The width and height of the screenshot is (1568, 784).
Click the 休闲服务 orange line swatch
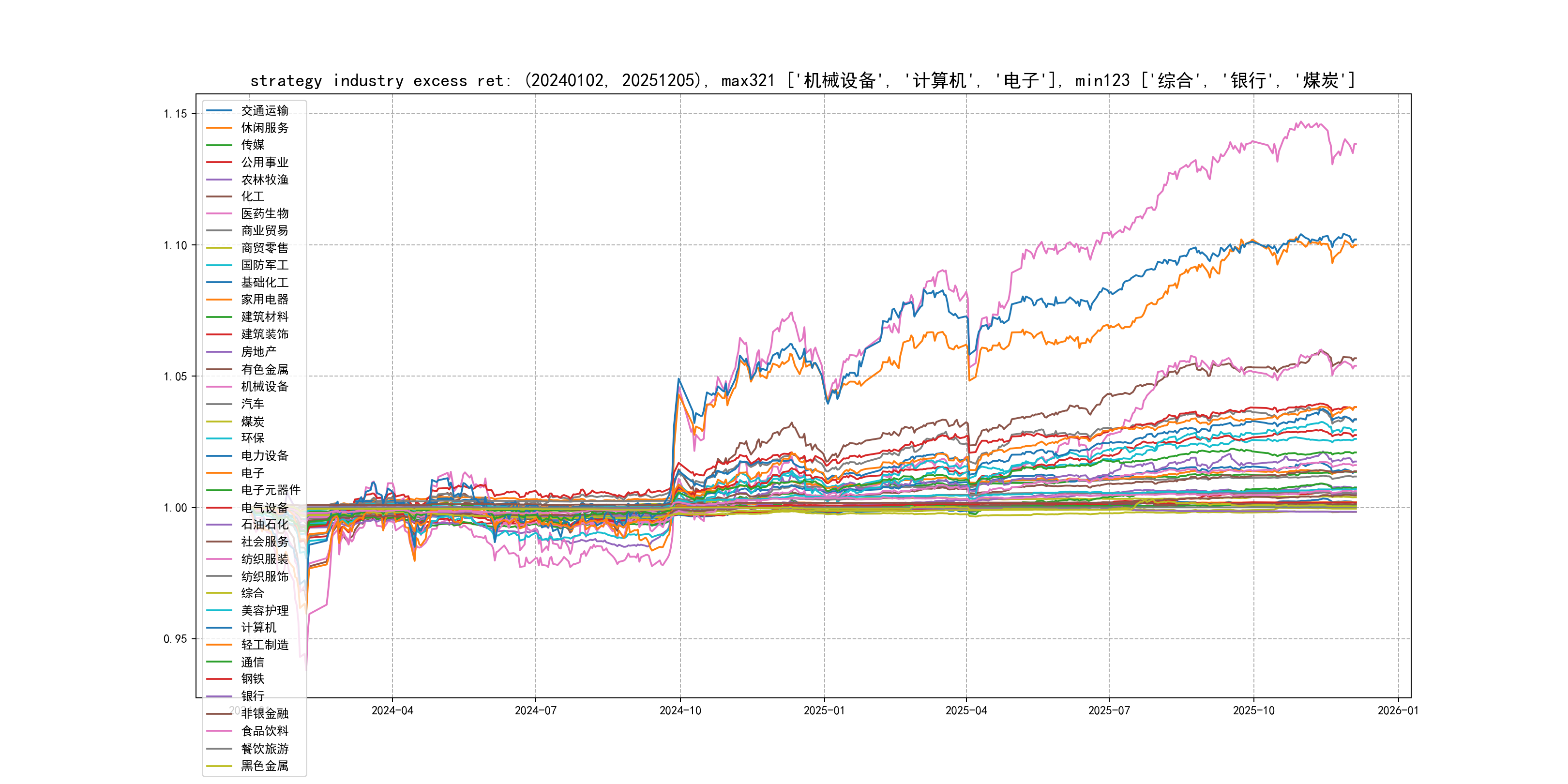219,128
